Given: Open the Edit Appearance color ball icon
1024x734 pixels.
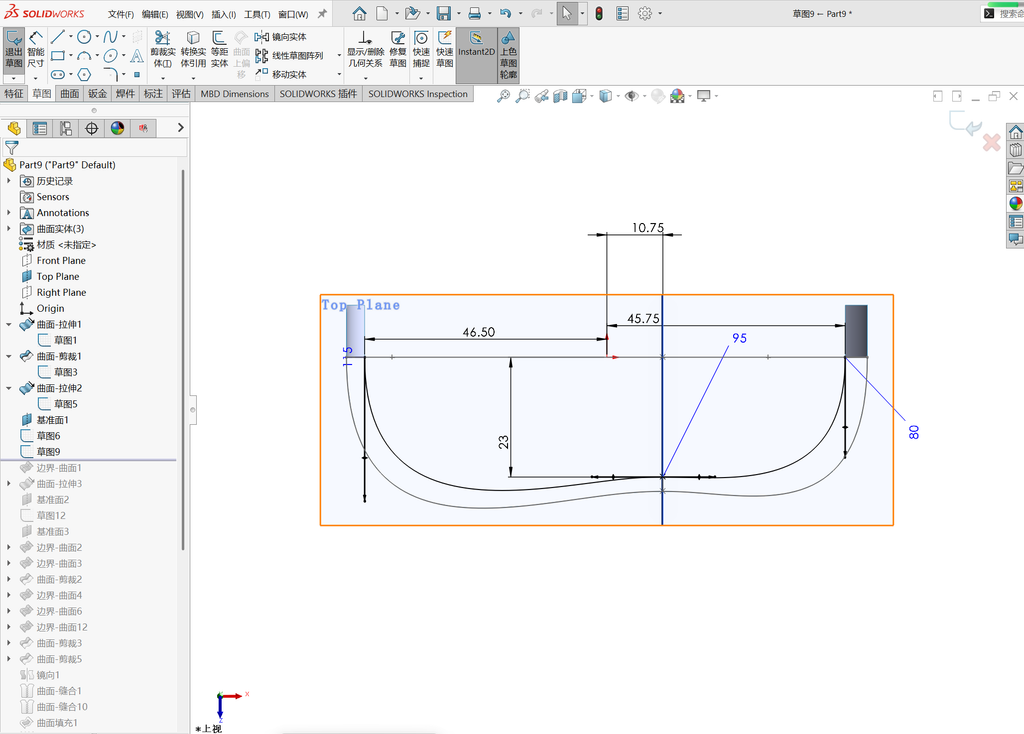Looking at the screenshot, I should click(677, 96).
